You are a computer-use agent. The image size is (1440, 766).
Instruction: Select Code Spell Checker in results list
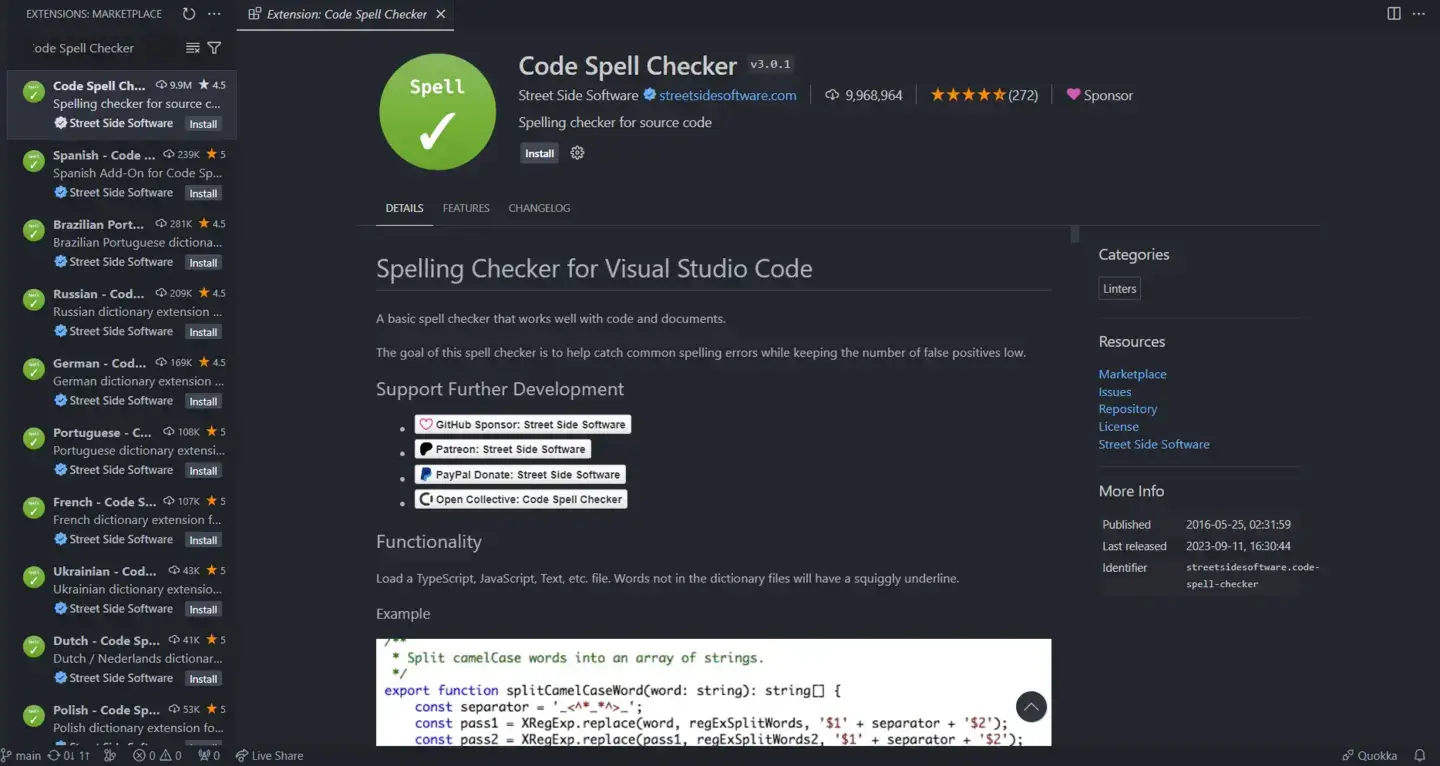coord(122,104)
